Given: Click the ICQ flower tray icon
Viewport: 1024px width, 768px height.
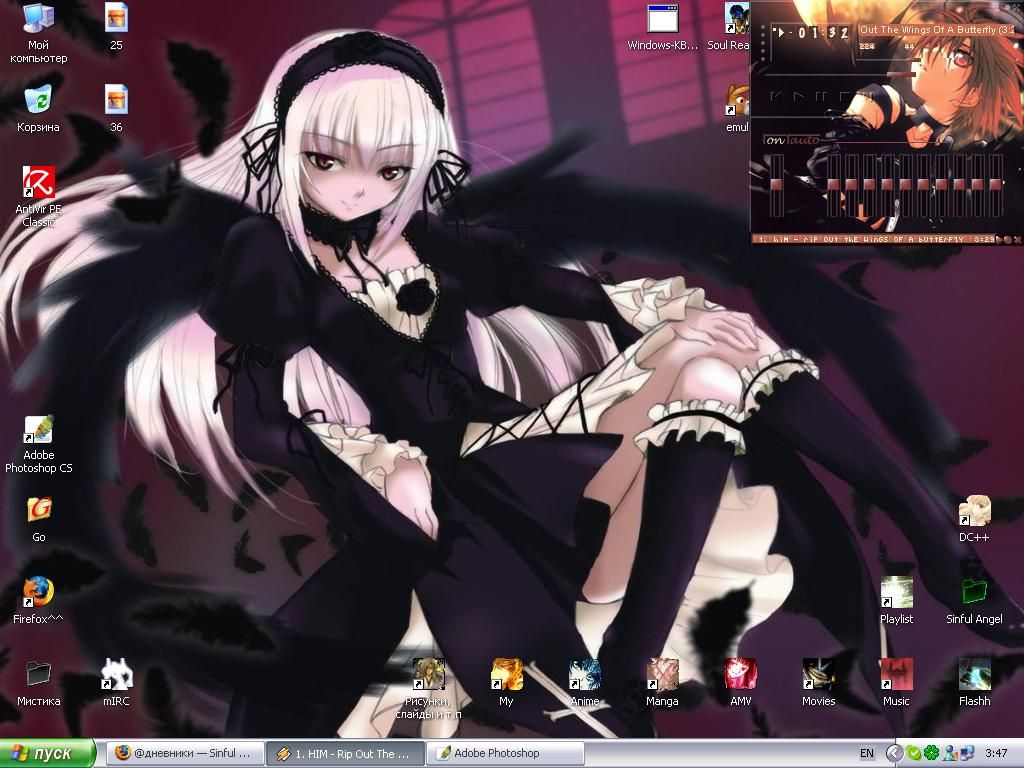Looking at the screenshot, I should tap(931, 753).
